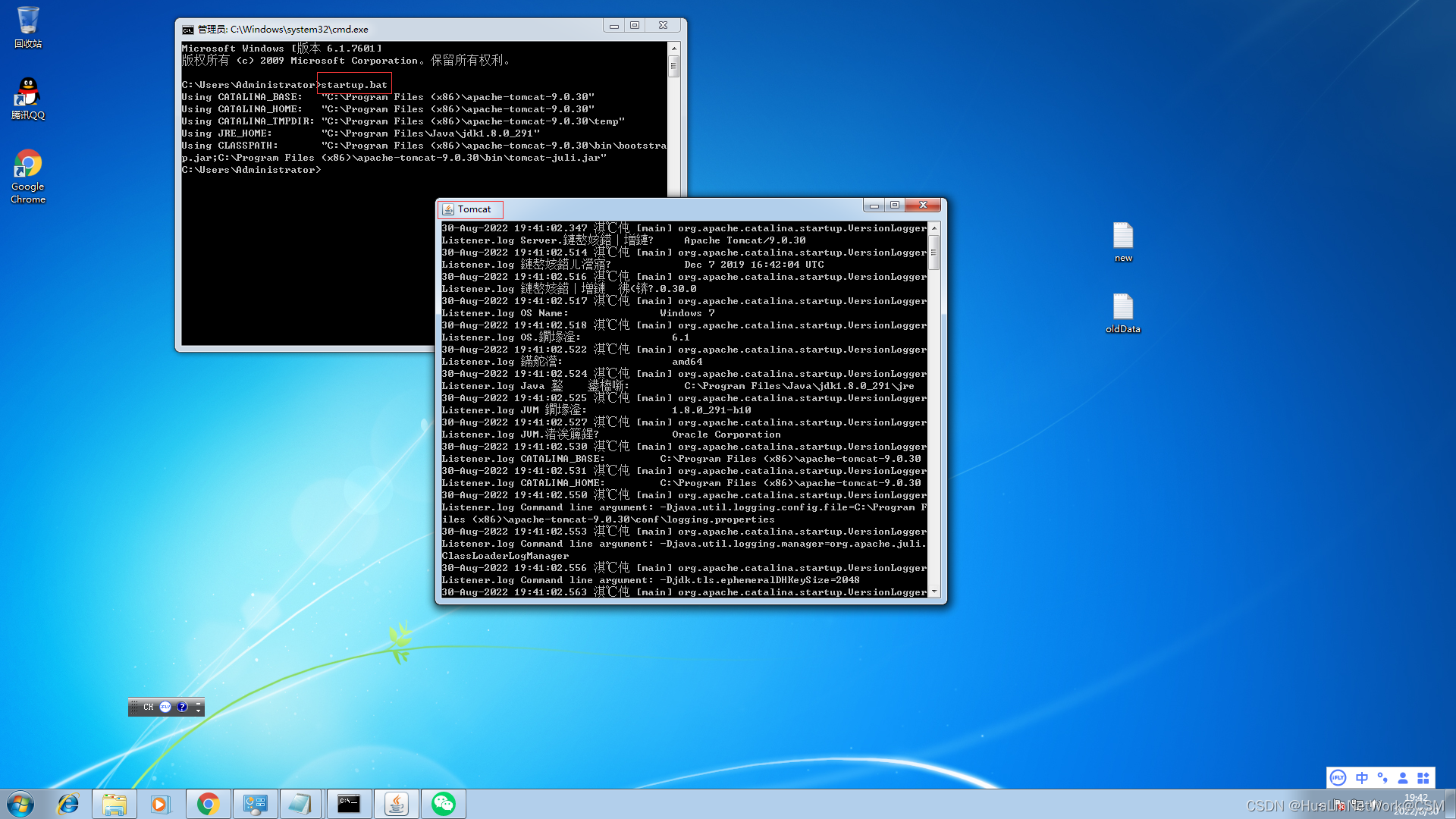The width and height of the screenshot is (1456, 819).
Task: Minimize the language bar
Action: [x=199, y=703]
